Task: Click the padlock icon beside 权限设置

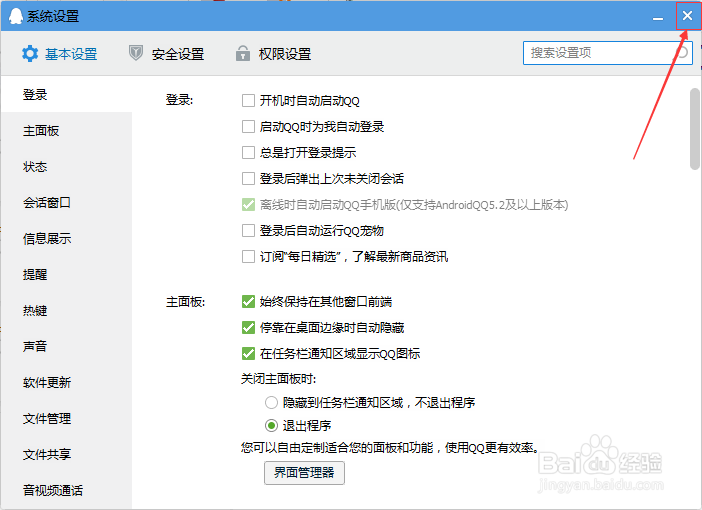Action: coord(243,53)
